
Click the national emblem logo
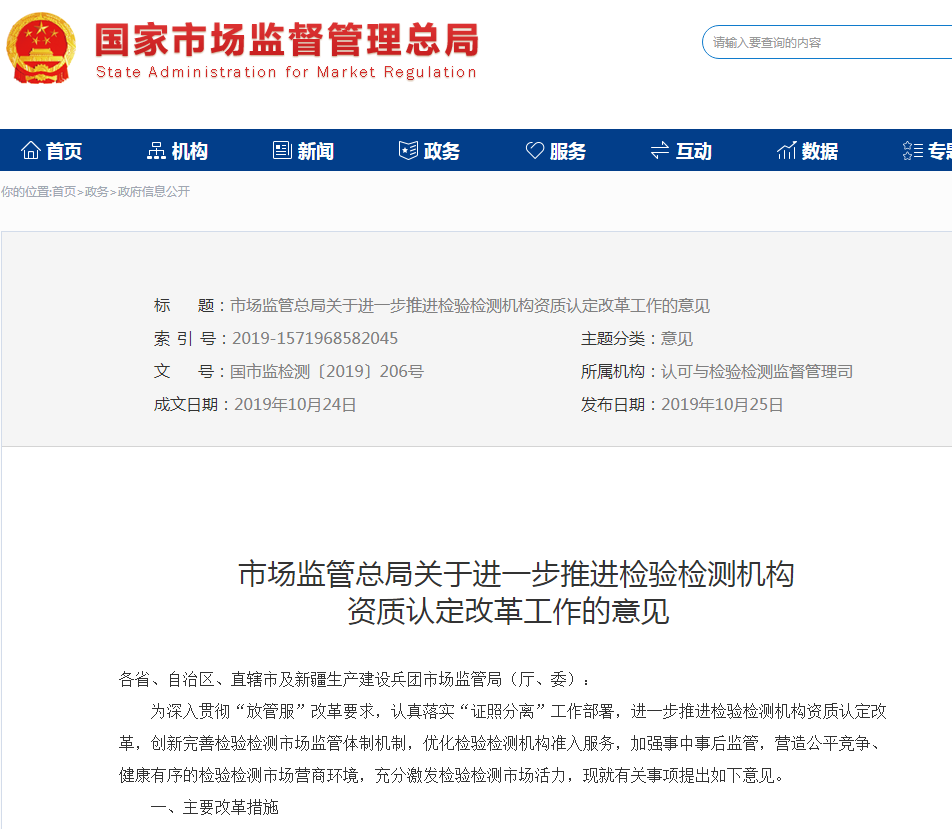click(40, 47)
